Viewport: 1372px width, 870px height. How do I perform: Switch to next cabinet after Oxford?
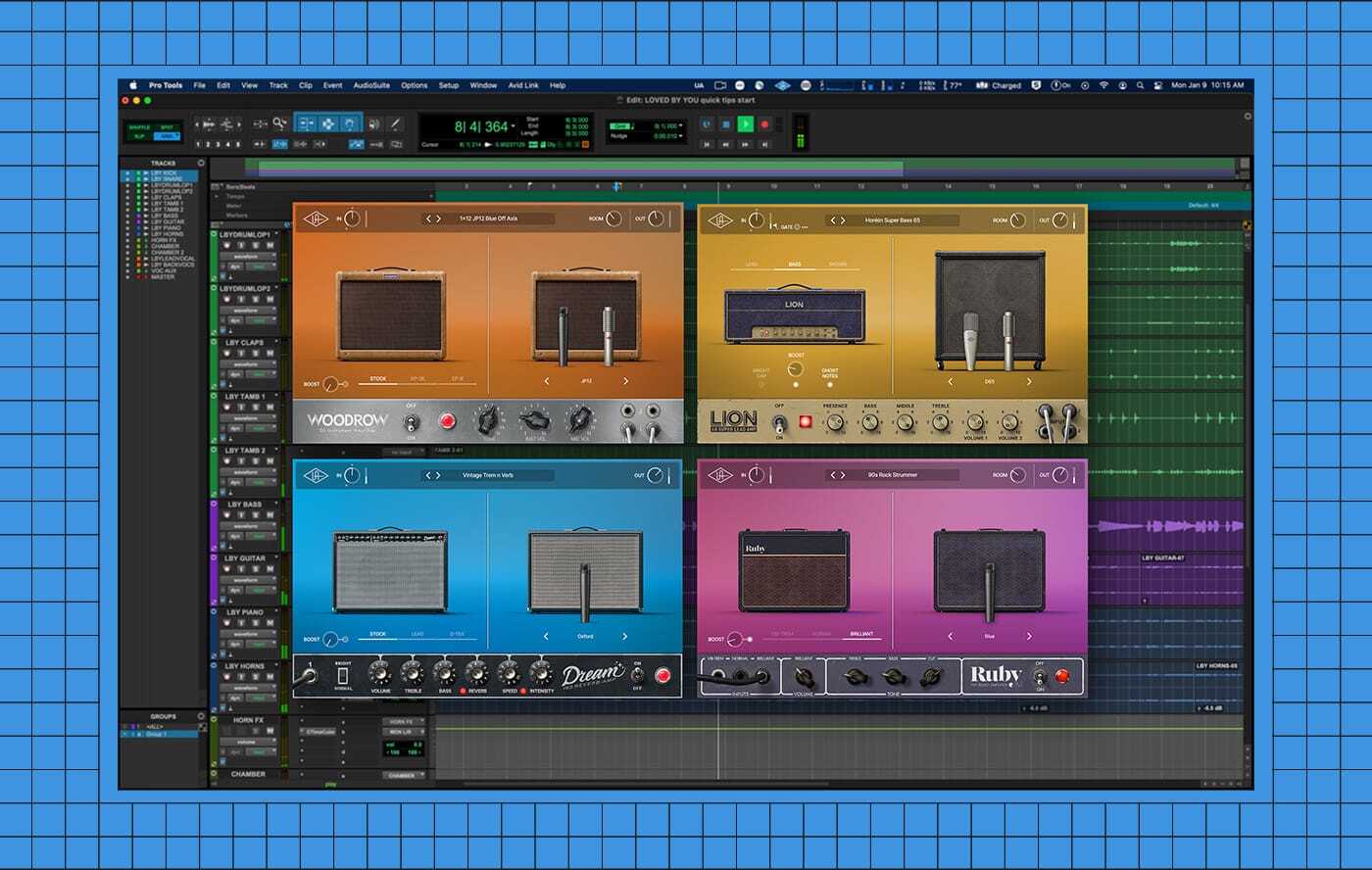pyautogui.click(x=625, y=637)
